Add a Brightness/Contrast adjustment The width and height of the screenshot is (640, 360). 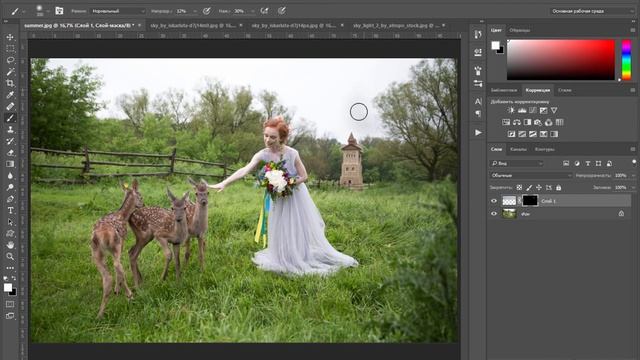click(511, 110)
